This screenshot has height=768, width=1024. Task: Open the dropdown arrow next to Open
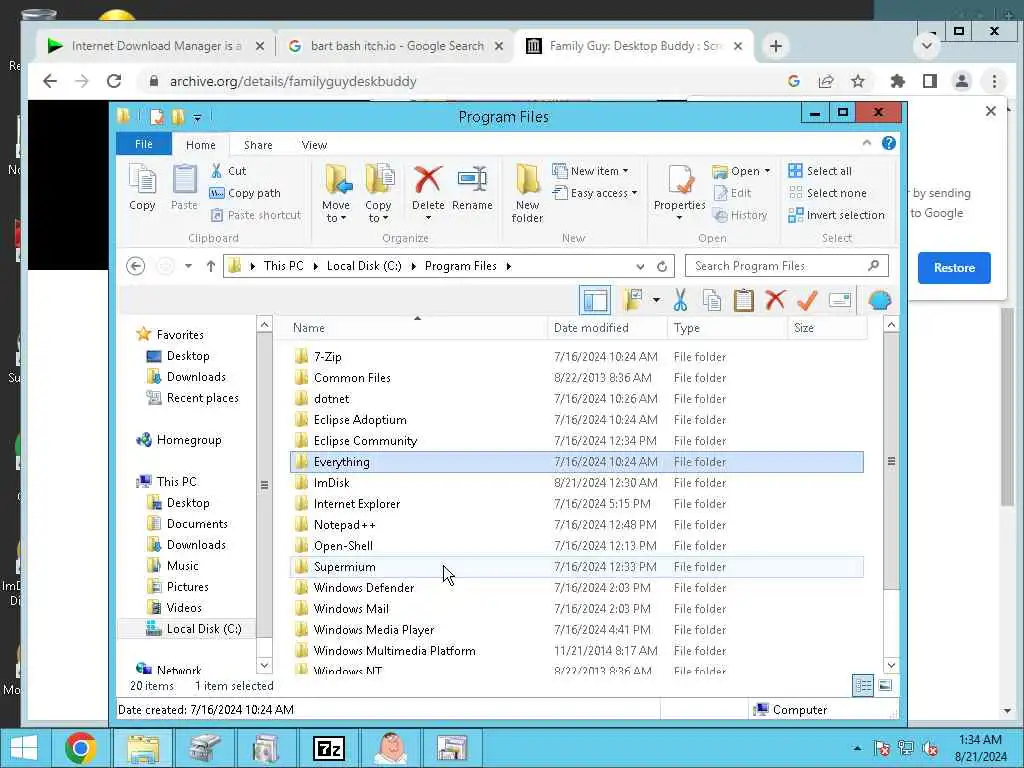[767, 171]
